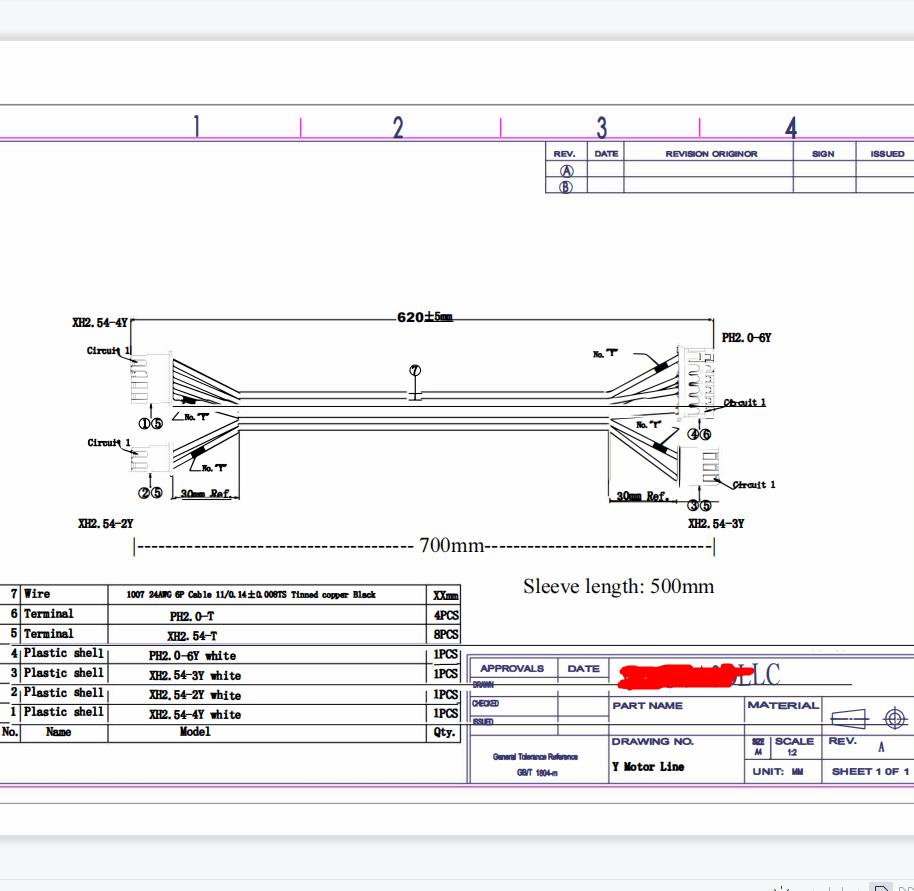This screenshot has height=891, width=914.
Task: Select the PH2.0-T terminal model cell
Action: click(192, 616)
